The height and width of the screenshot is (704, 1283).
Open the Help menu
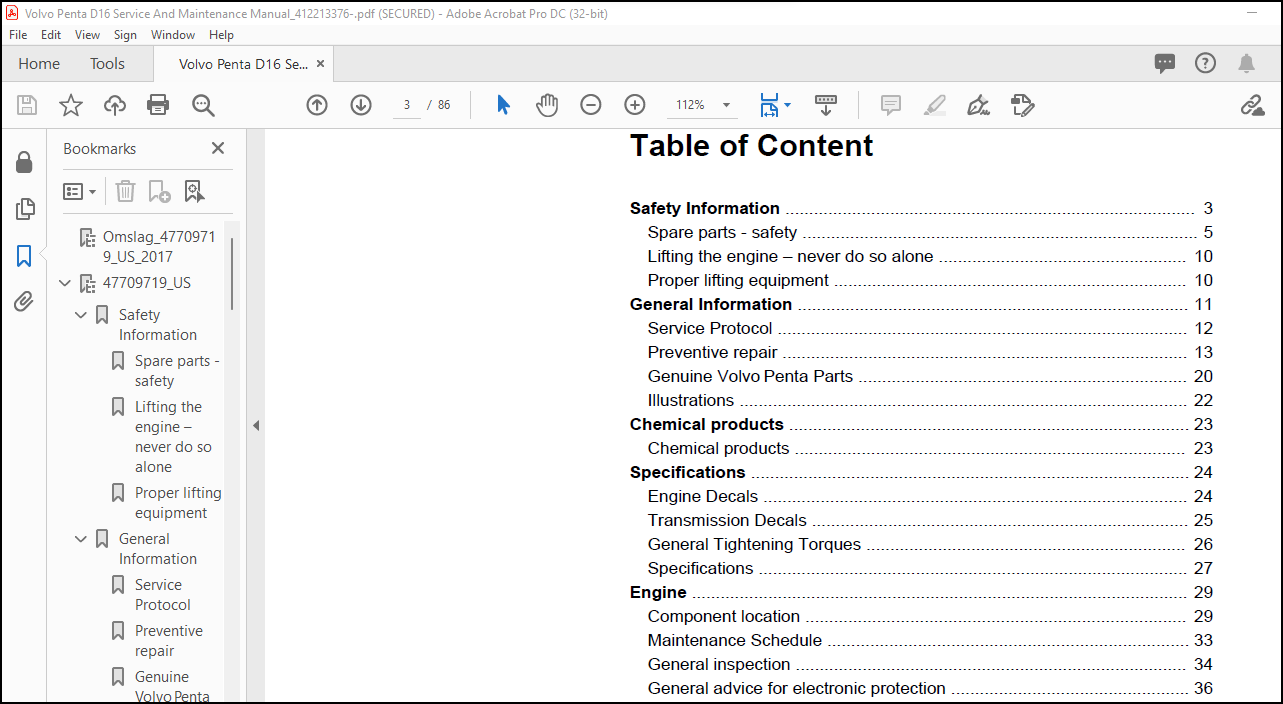coord(221,34)
